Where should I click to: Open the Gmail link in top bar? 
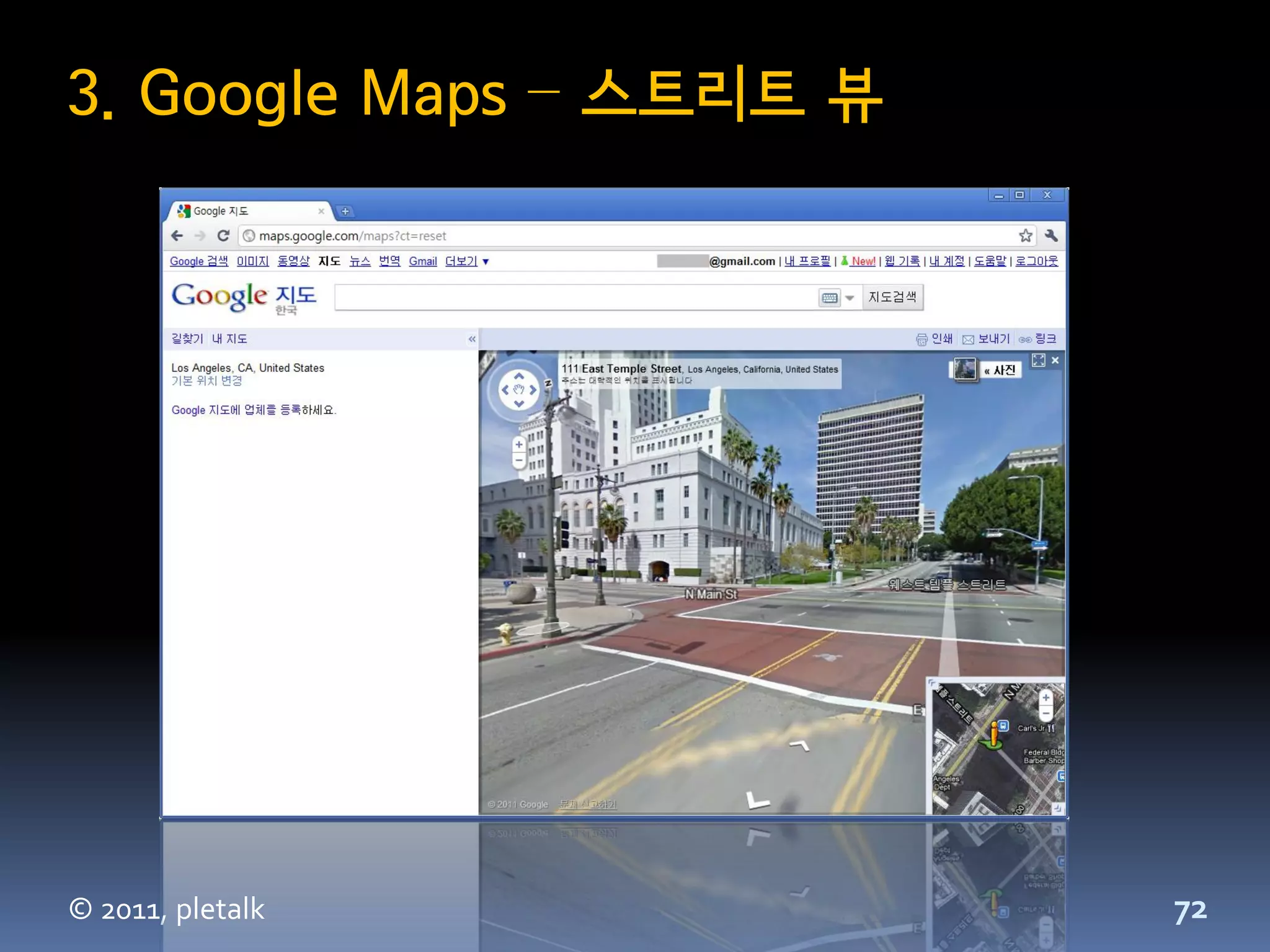tap(423, 262)
